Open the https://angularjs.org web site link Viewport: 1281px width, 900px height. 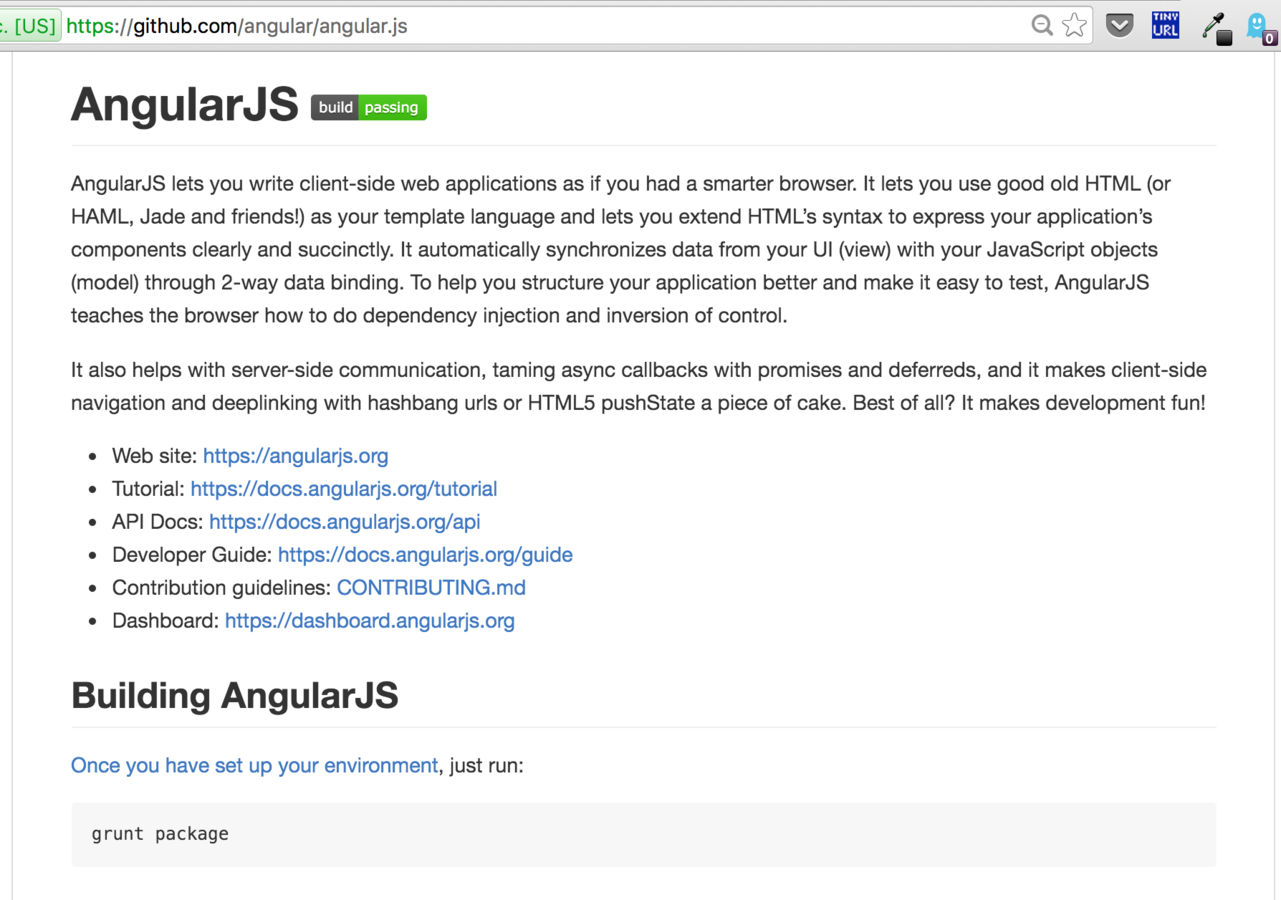tap(295, 456)
